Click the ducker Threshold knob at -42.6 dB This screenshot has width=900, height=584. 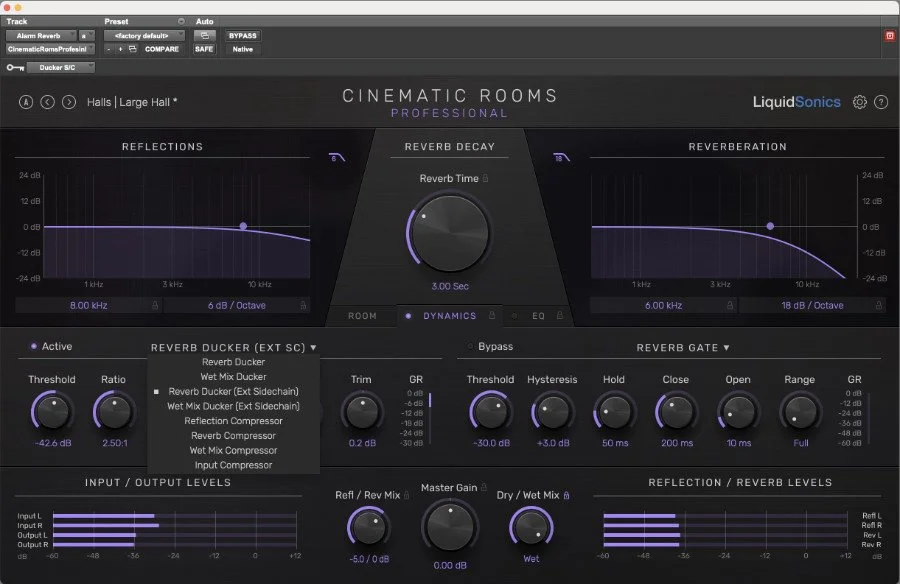pyautogui.click(x=52, y=411)
